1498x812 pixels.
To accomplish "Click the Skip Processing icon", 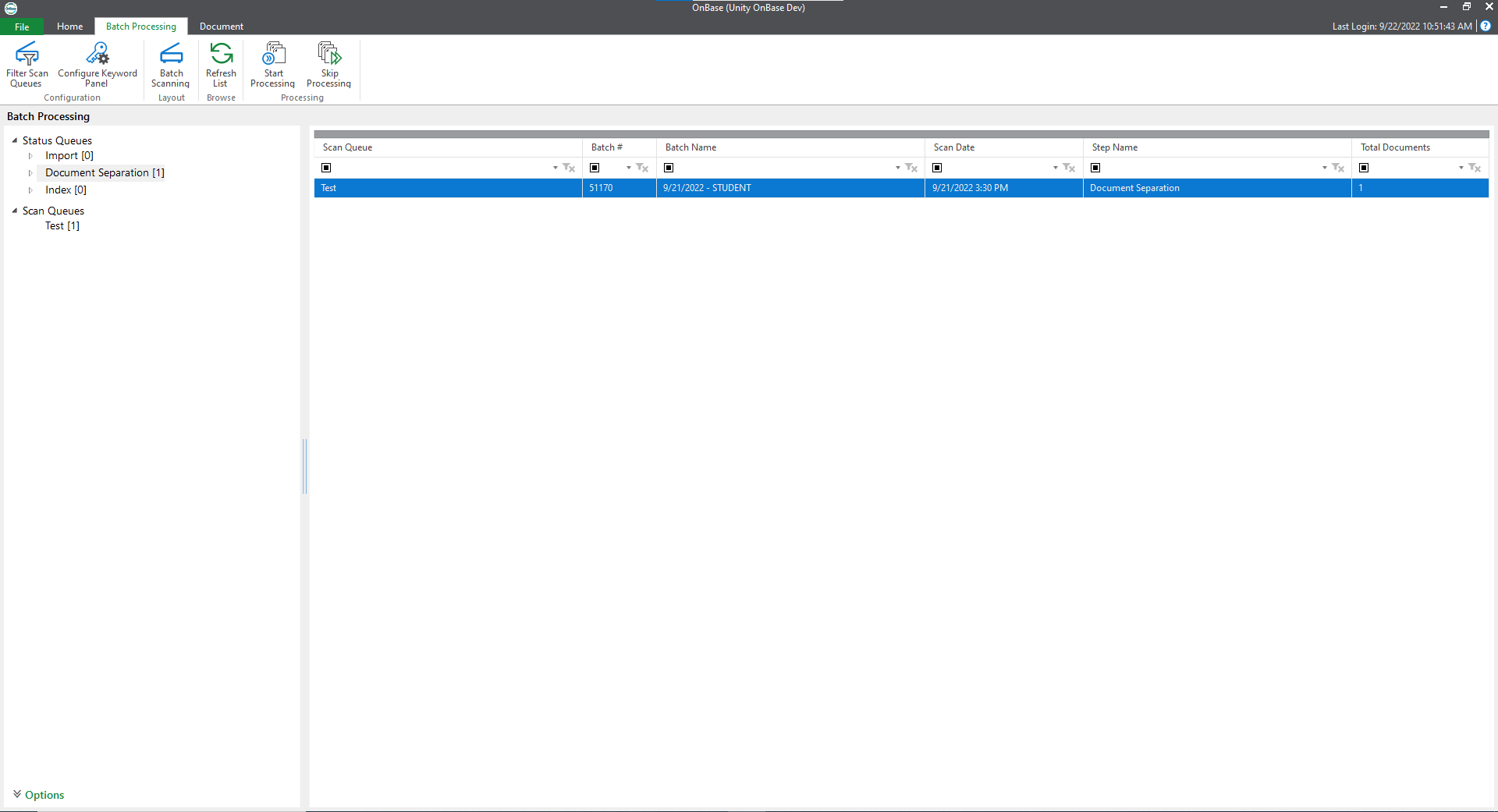I will [328, 64].
